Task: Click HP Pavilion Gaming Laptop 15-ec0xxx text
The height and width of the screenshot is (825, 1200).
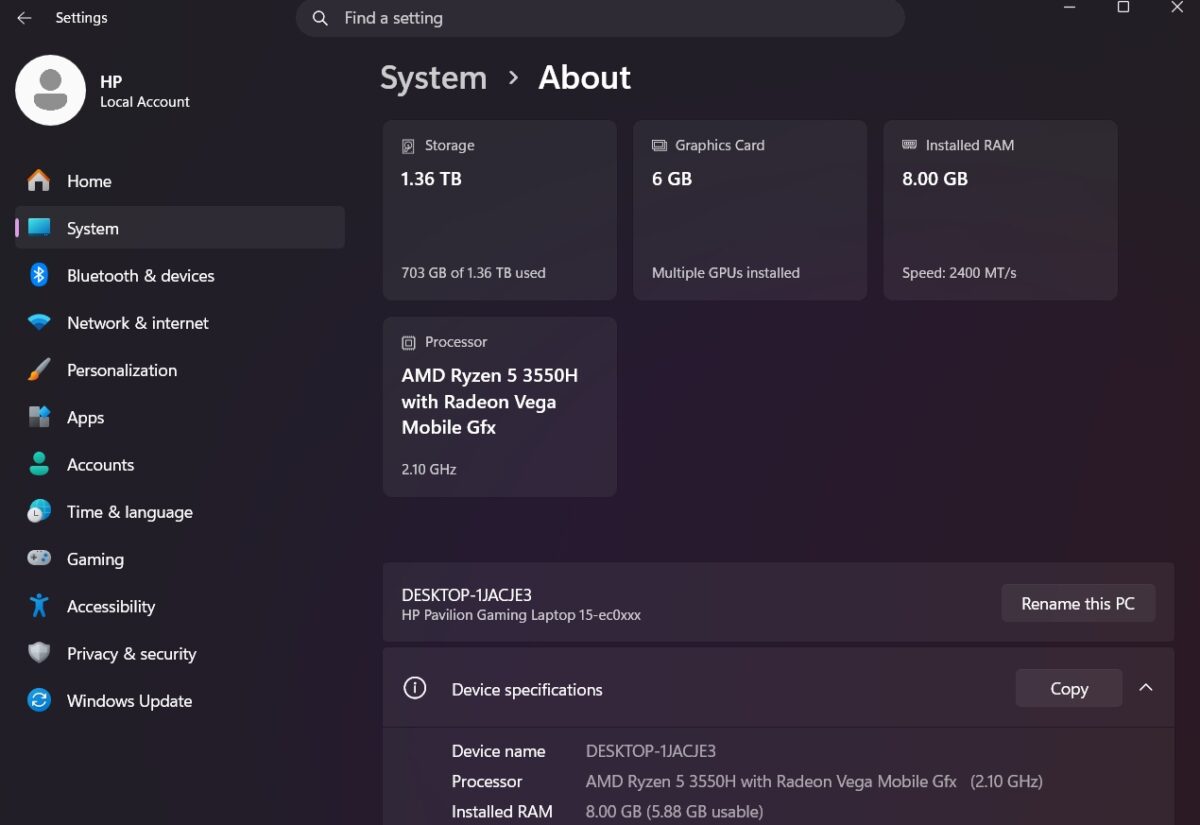Action: [521, 615]
